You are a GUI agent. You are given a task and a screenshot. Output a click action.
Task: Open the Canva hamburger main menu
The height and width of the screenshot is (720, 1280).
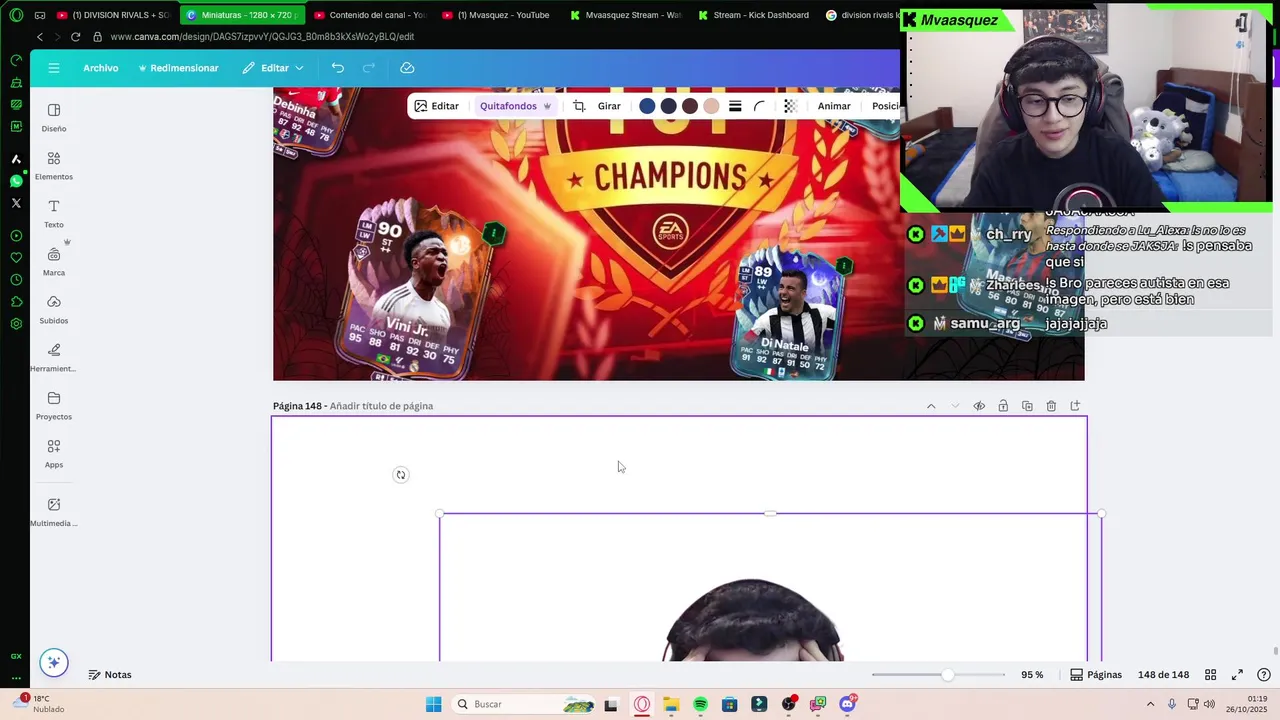point(54,68)
